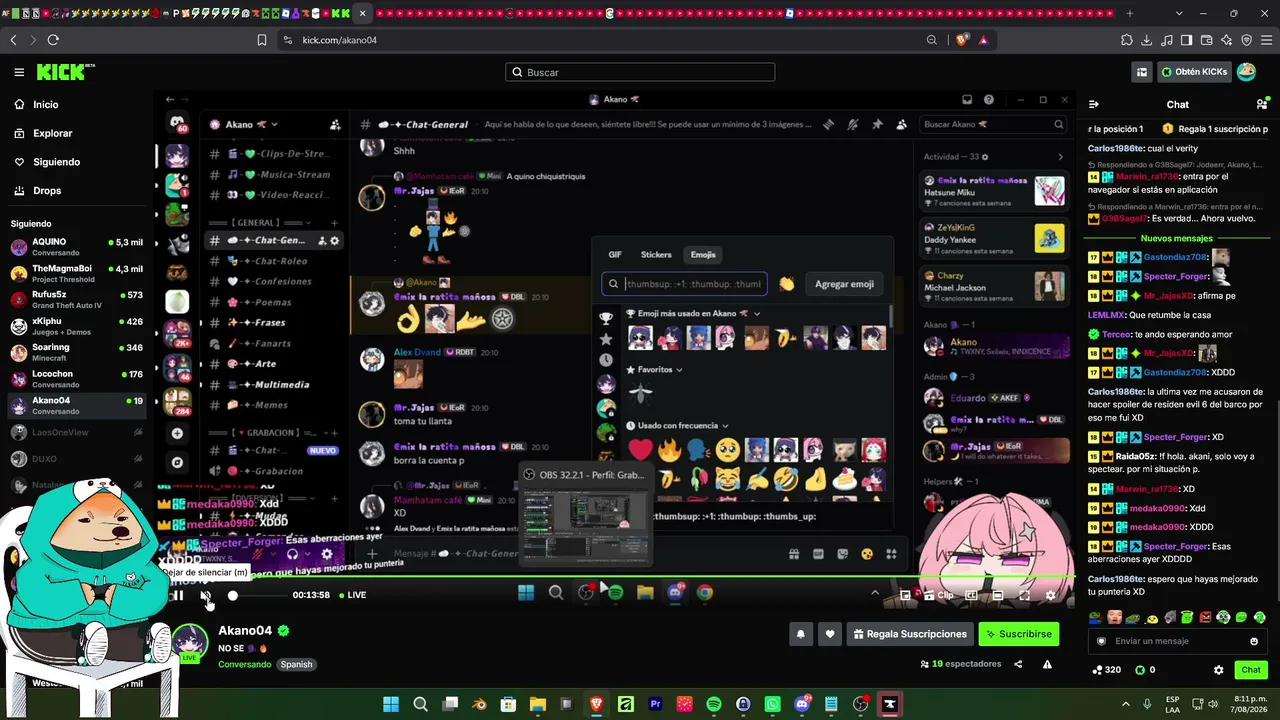Open the Kick inbox icon beside Obtén KICKs
The width and height of the screenshot is (1280, 720).
1141,72
